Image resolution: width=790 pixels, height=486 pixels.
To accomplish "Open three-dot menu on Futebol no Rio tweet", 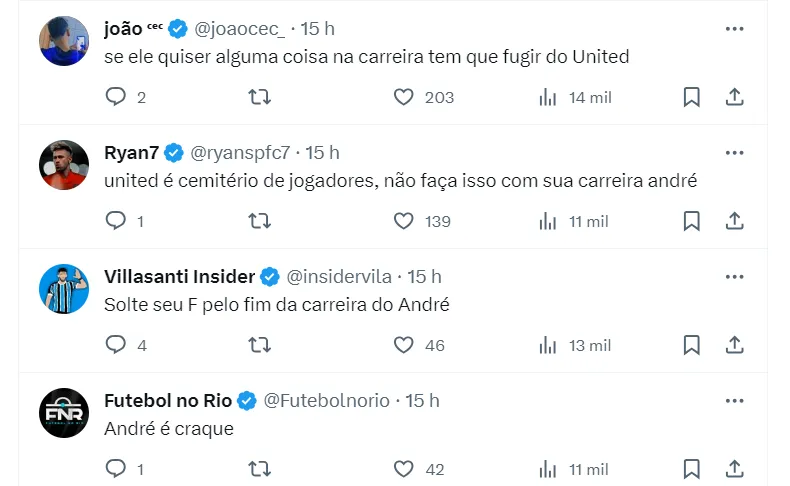I will point(735,400).
